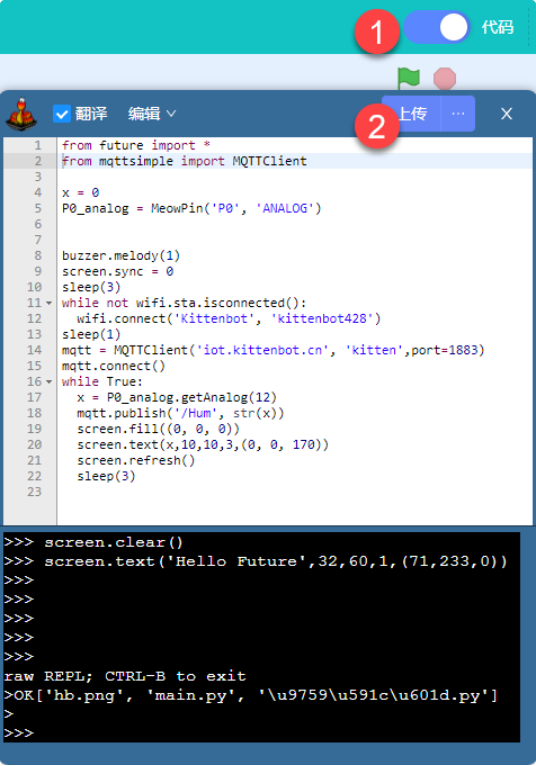Uncheck the 翻译 translate checkbox

[x=62, y=114]
